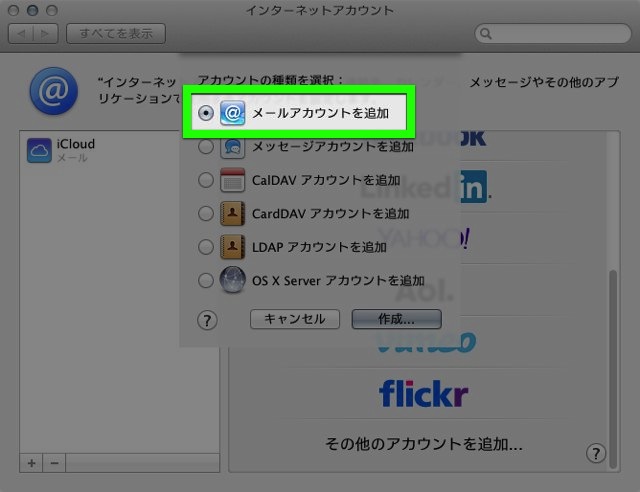640x492 pixels.
Task: Click the LDAP address book icon
Action: 232,247
